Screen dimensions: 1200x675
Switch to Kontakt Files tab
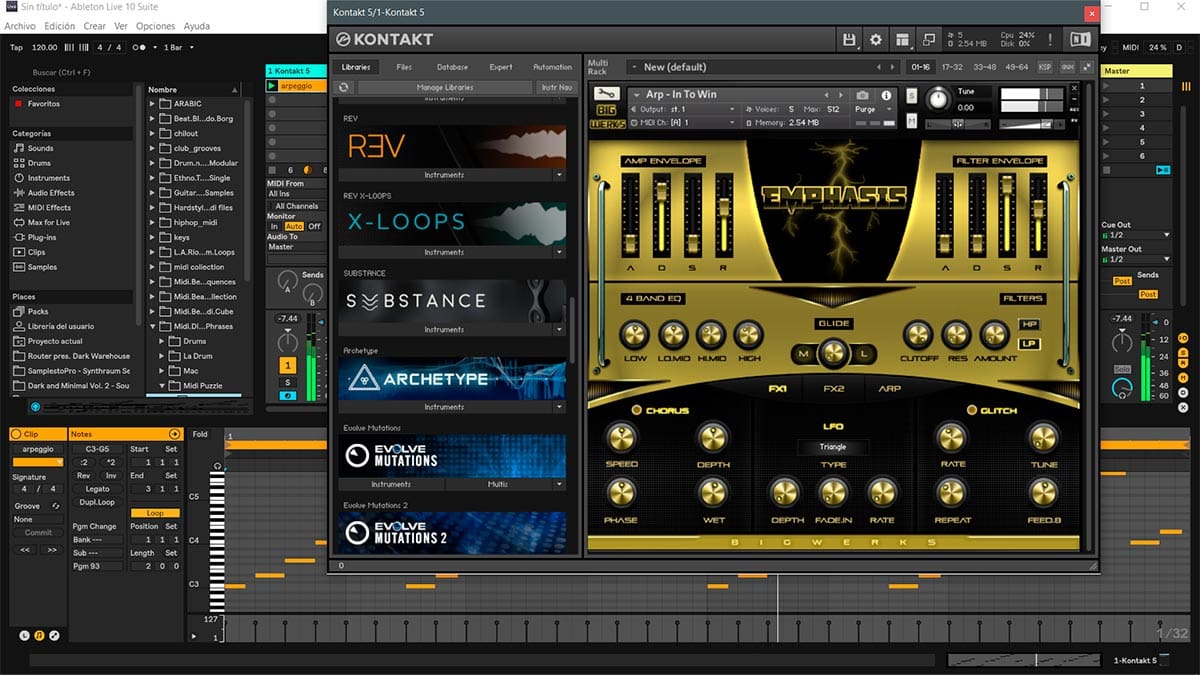point(404,67)
